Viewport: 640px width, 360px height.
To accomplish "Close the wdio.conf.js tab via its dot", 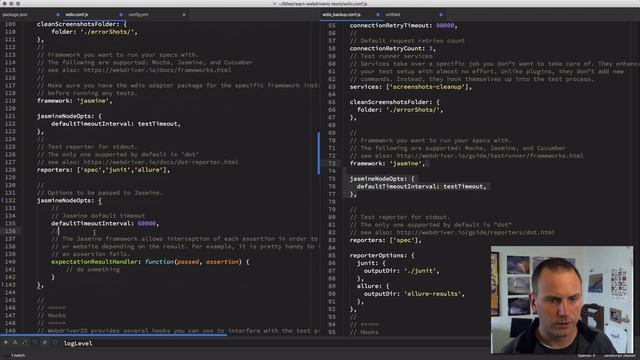I will coord(121,14).
